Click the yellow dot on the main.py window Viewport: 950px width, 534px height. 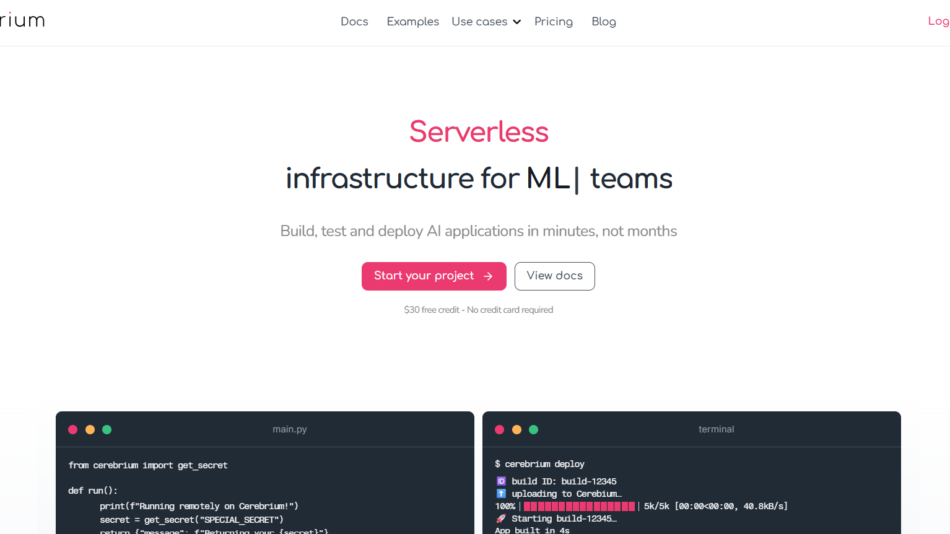click(x=90, y=430)
